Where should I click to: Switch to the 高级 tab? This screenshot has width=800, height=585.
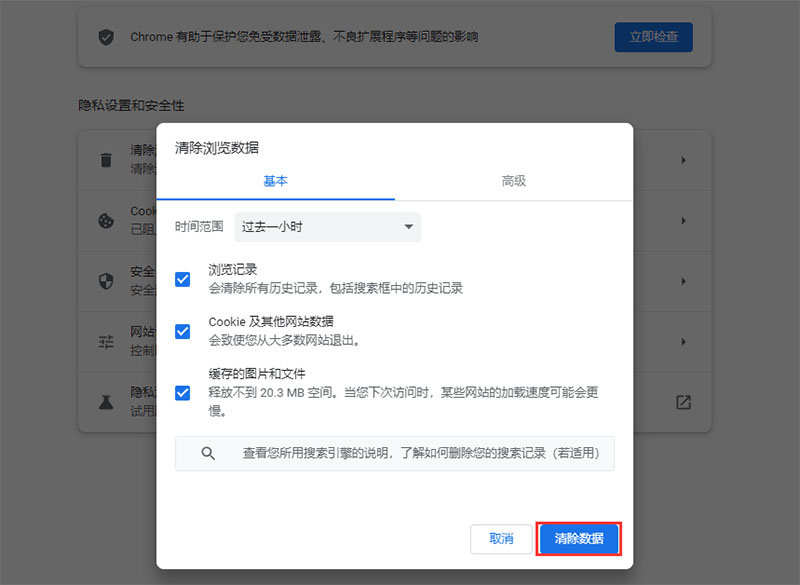[513, 182]
